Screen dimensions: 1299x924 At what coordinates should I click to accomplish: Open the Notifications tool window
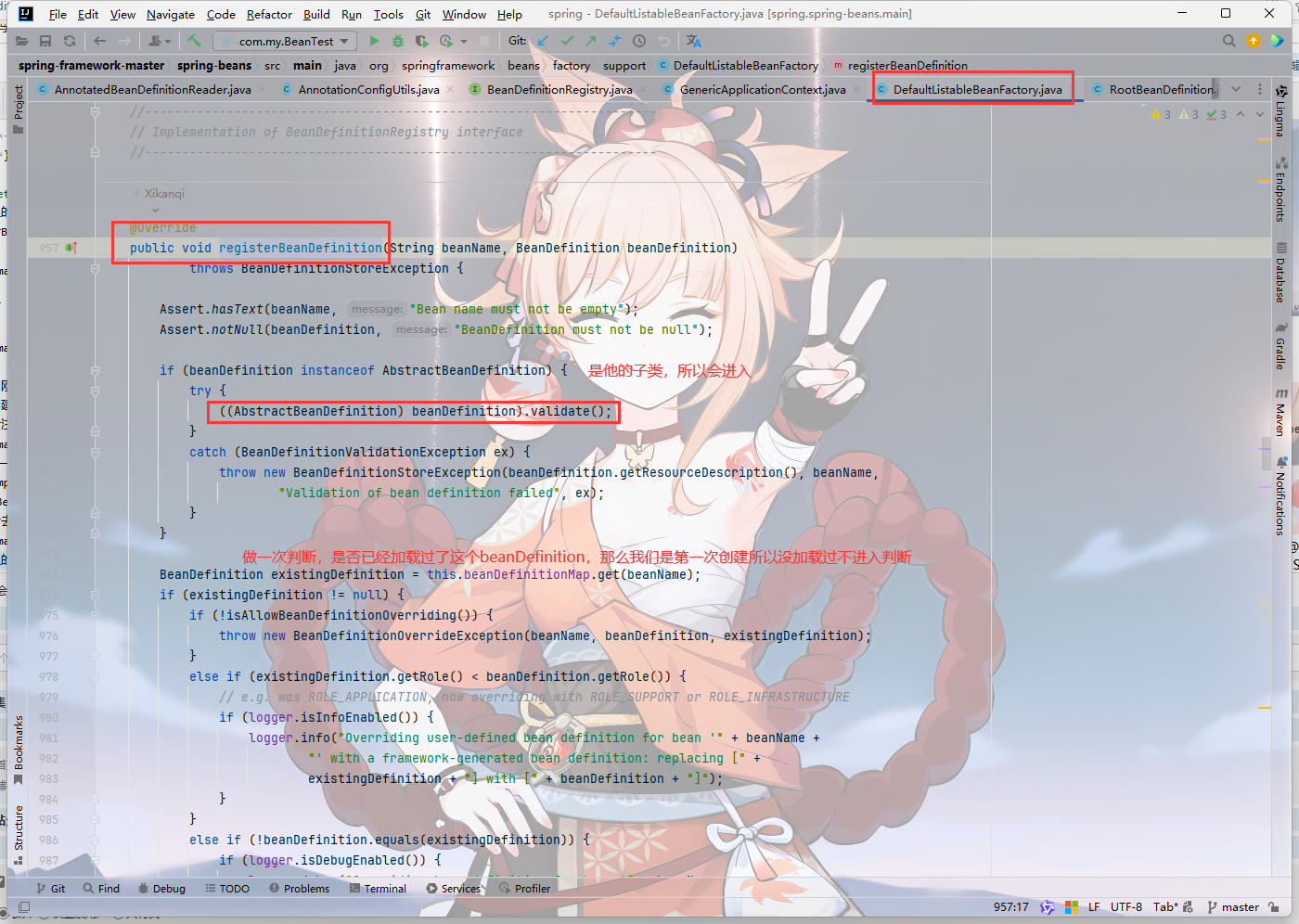(x=1281, y=495)
